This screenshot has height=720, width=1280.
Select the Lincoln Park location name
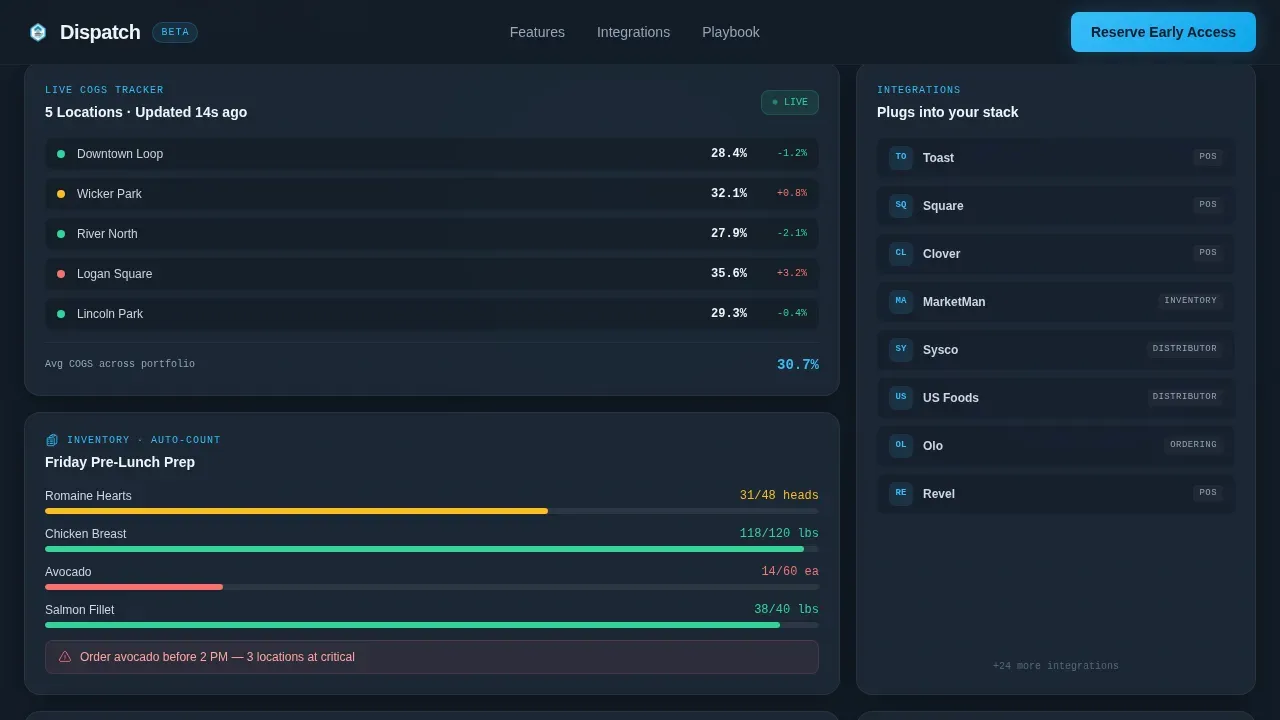110,314
